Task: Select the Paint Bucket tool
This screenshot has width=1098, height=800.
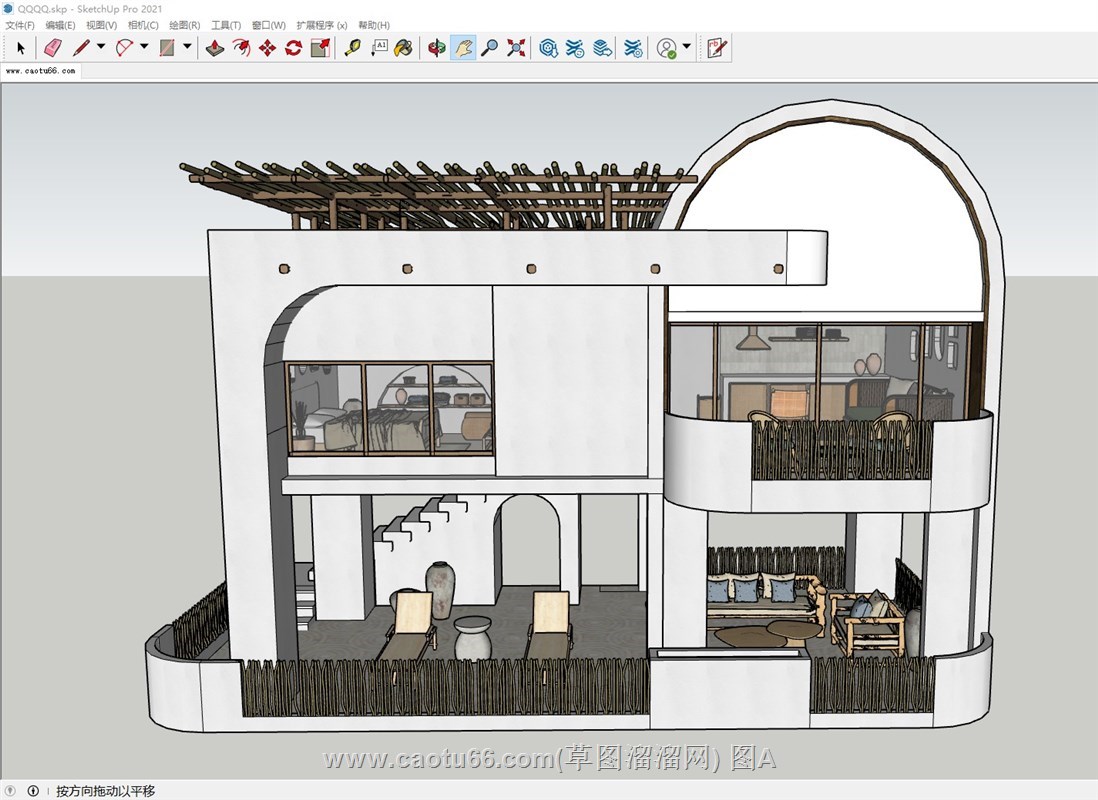Action: [403, 48]
